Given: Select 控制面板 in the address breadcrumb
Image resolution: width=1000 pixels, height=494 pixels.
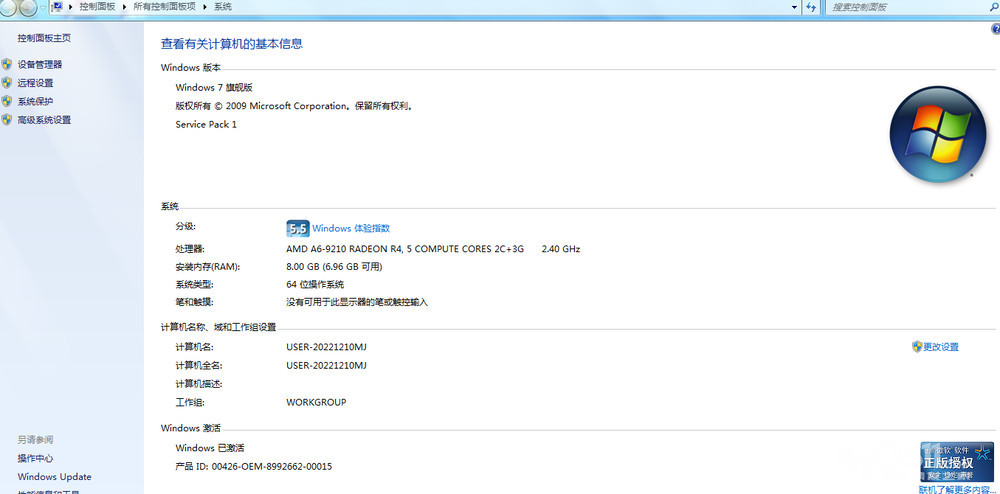Looking at the screenshot, I should 98,7.
